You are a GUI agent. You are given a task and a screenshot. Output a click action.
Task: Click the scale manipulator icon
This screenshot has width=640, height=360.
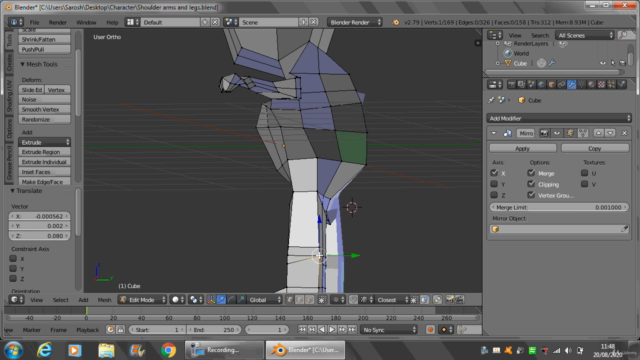pyautogui.click(x=241, y=300)
